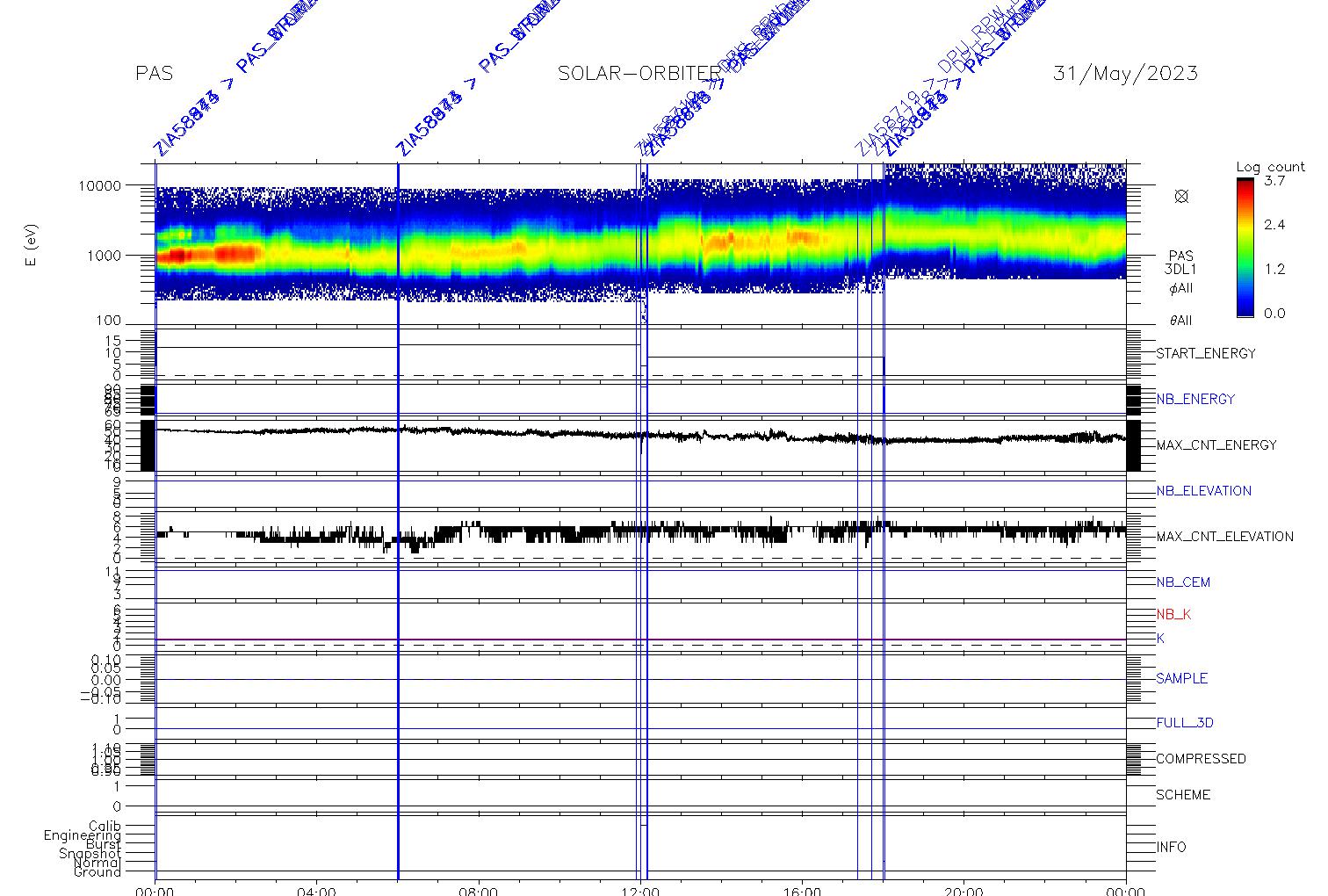Click the 08:00 time axis label
This screenshot has height=896, width=1328.
coord(479,891)
